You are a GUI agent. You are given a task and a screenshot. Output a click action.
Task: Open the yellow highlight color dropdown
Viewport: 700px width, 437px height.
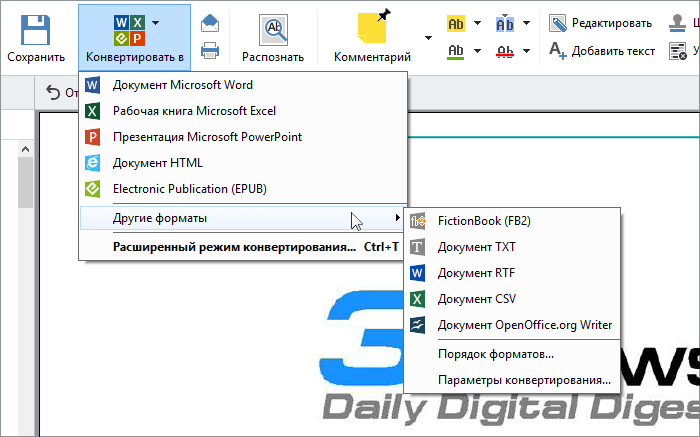(x=477, y=23)
